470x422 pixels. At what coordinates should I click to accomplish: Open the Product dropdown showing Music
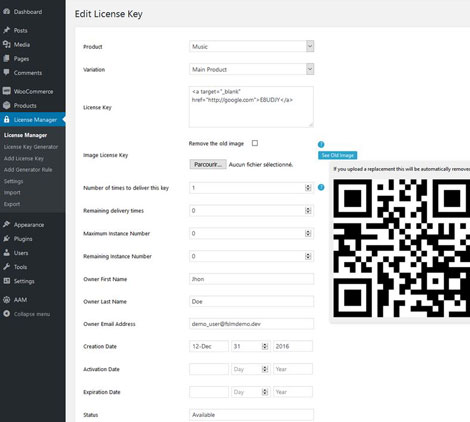tap(251, 46)
